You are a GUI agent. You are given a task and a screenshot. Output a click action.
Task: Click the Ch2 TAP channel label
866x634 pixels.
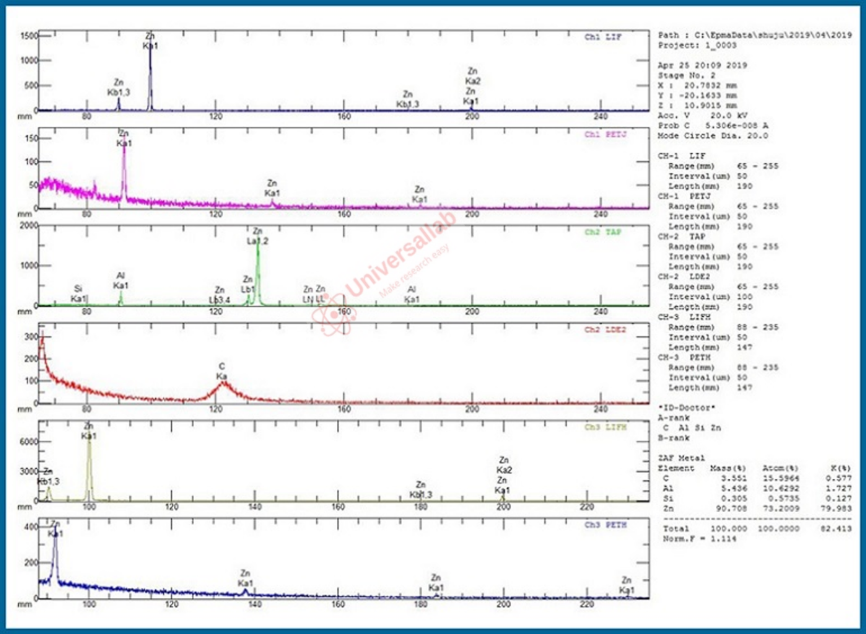click(604, 232)
